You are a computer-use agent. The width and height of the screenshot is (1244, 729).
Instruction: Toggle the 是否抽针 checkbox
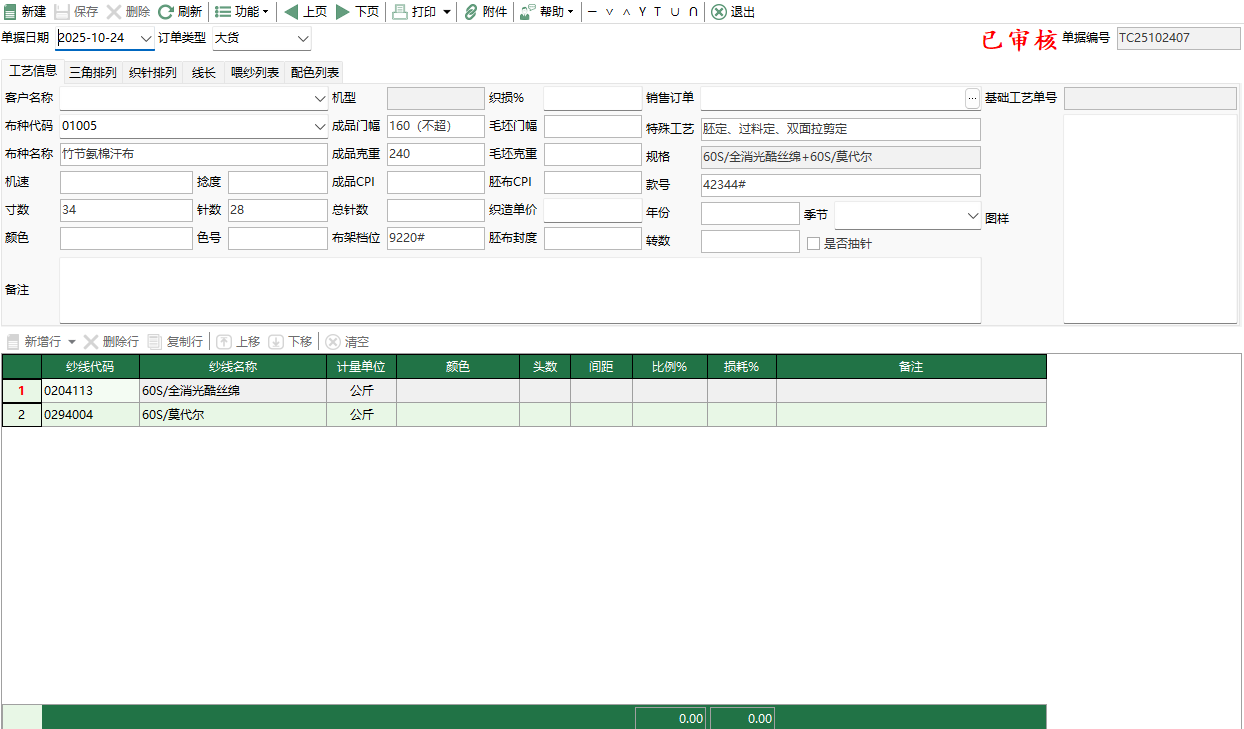(x=813, y=243)
